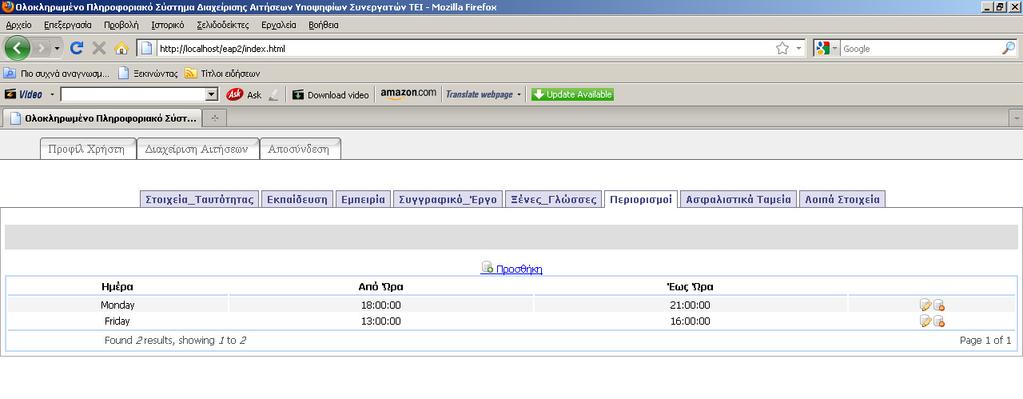Screen dimensions: 1023x399
Task: Select the Monday cell
Action: coord(117,304)
